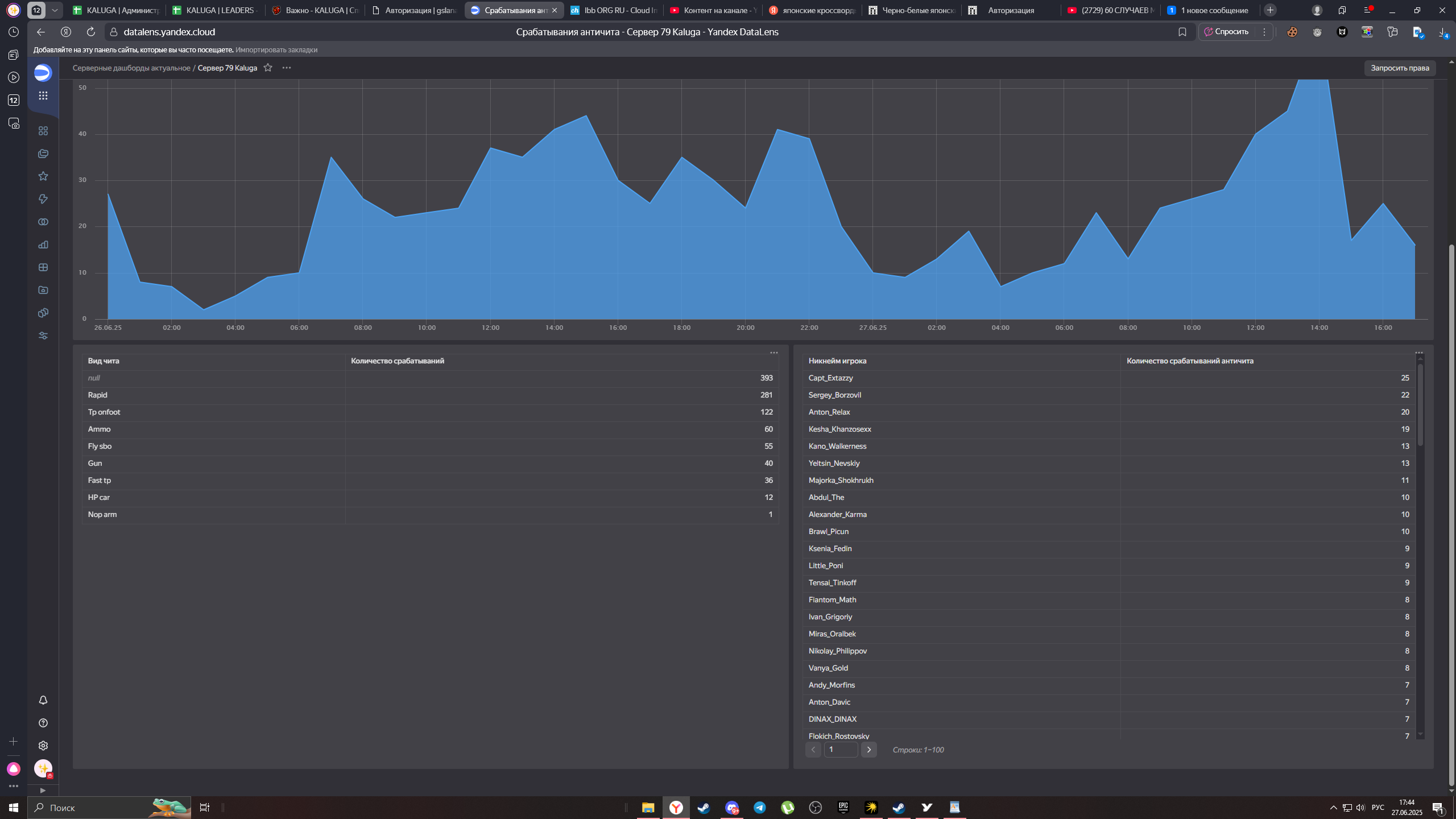Image resolution: width=1456 pixels, height=819 pixels.
Task: Switch to KALUGA LEADERS tab
Action: point(215,10)
